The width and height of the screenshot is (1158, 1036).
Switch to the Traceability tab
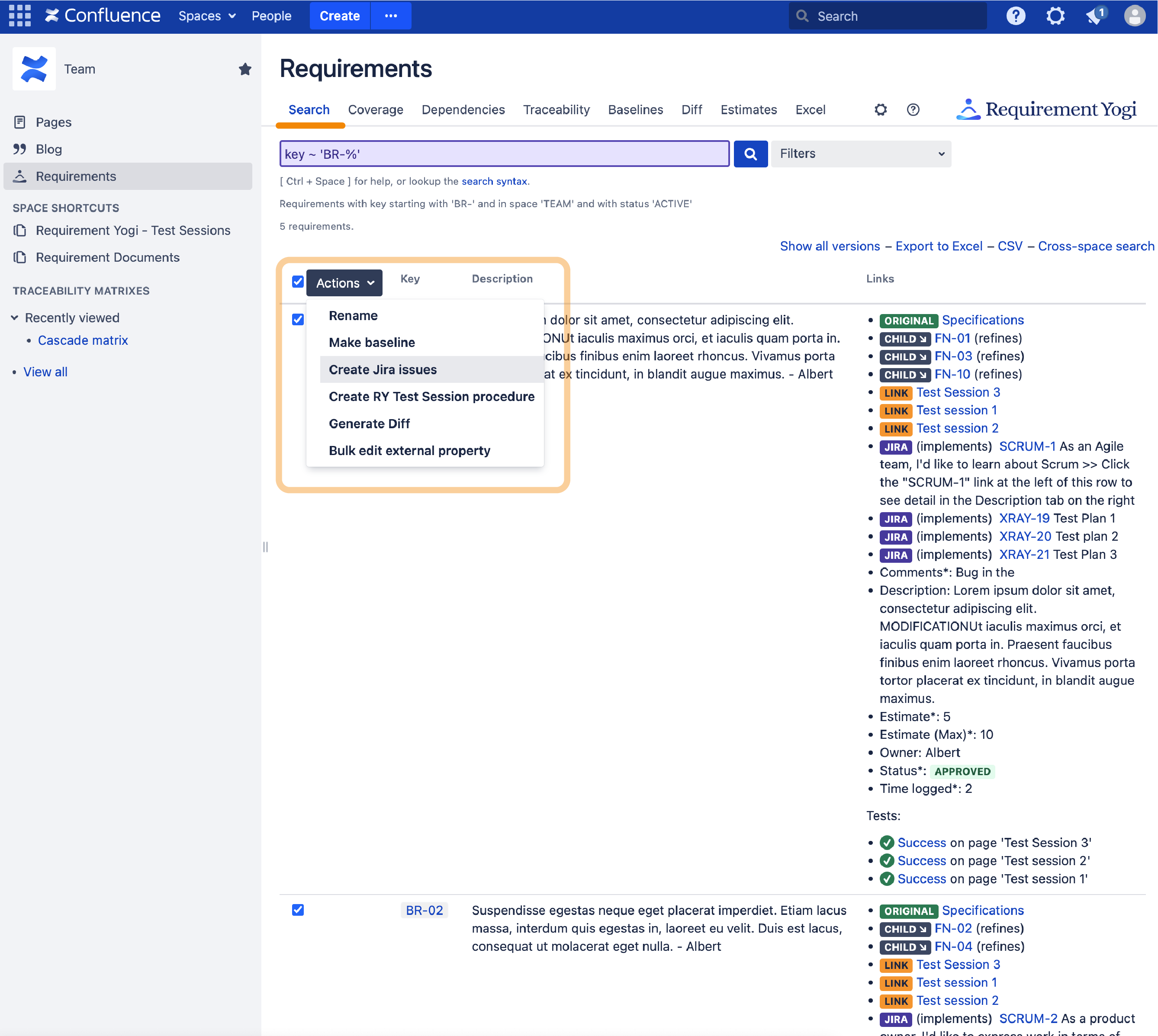[556, 110]
